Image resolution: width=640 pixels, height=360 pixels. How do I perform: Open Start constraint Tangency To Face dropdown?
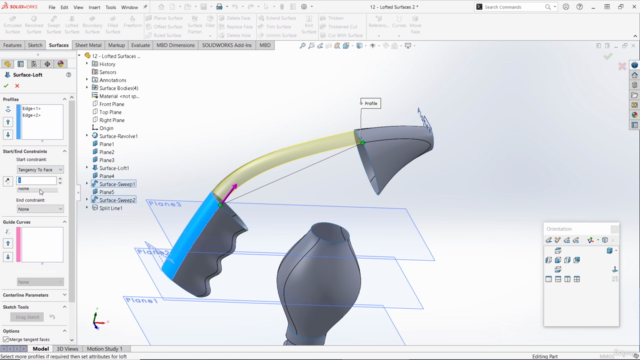click(x=40, y=169)
